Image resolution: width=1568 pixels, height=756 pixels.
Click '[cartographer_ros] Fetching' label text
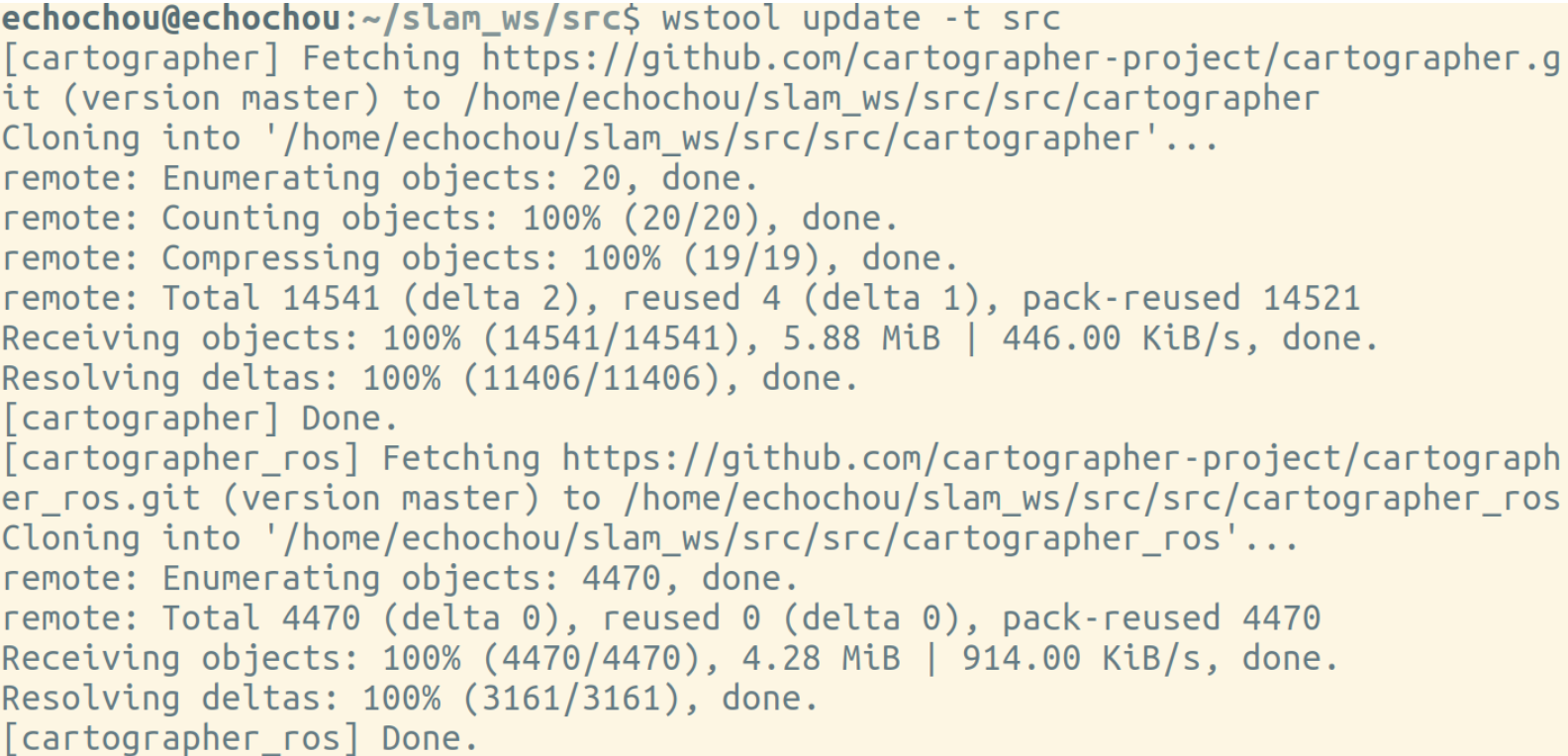271,458
